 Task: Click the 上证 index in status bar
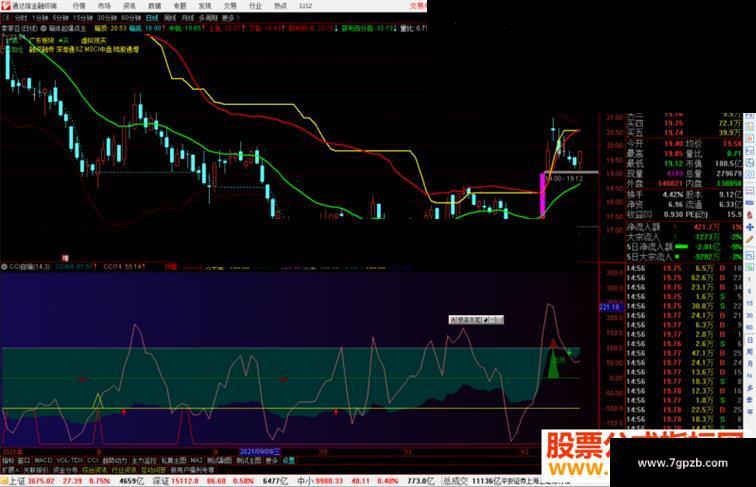(18, 481)
